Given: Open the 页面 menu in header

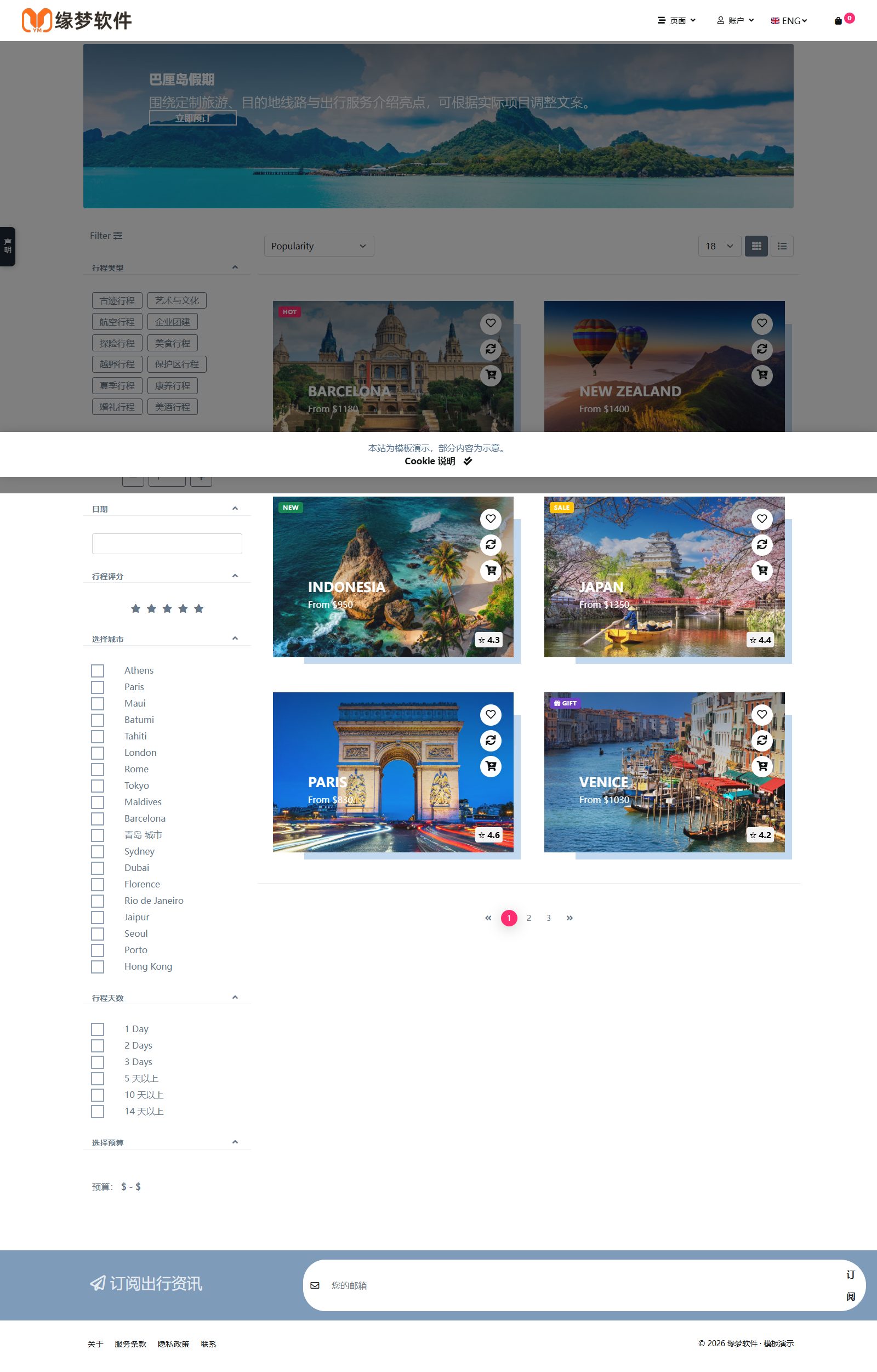Looking at the screenshot, I should (x=677, y=20).
